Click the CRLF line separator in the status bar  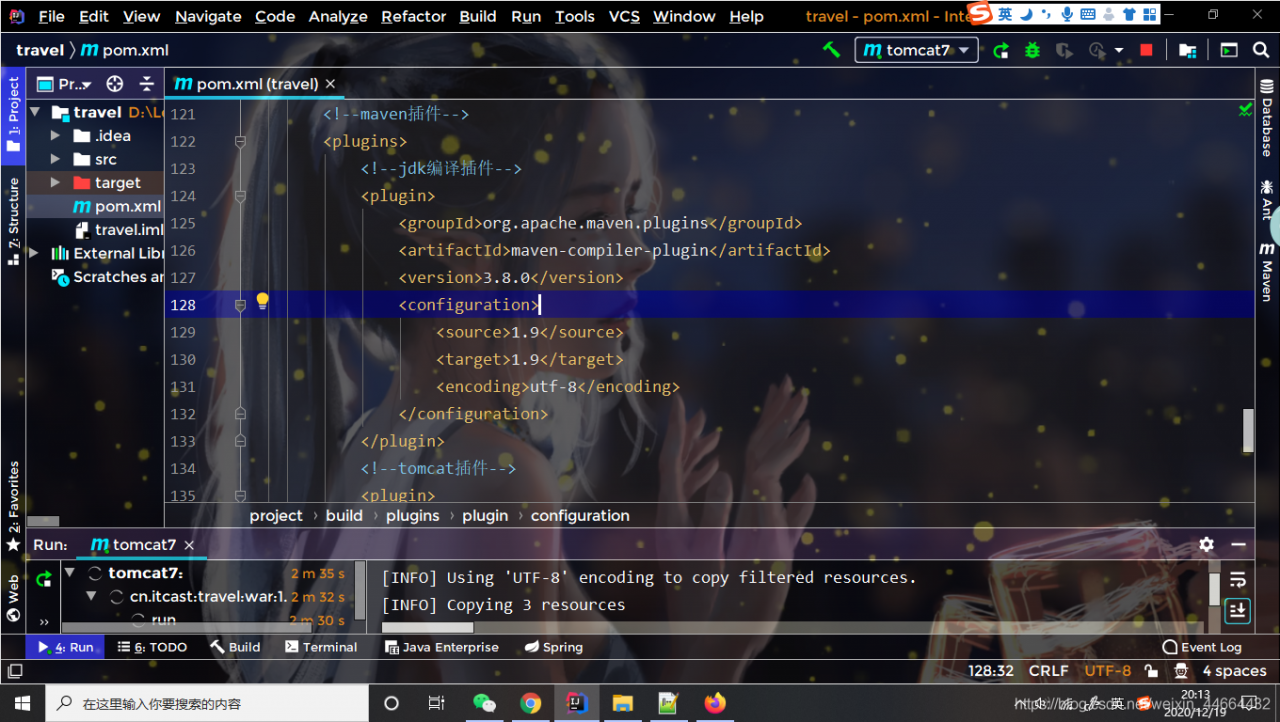[x=1048, y=671]
